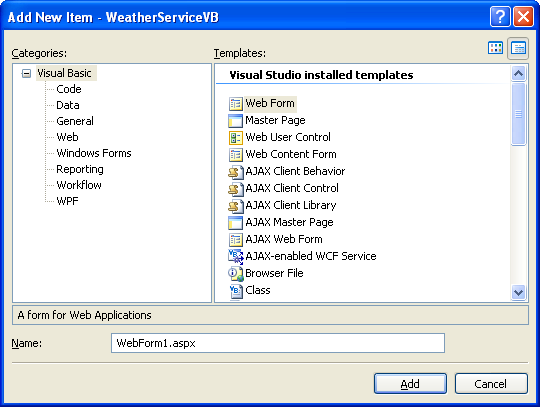Select the Master Page template label

275,121
